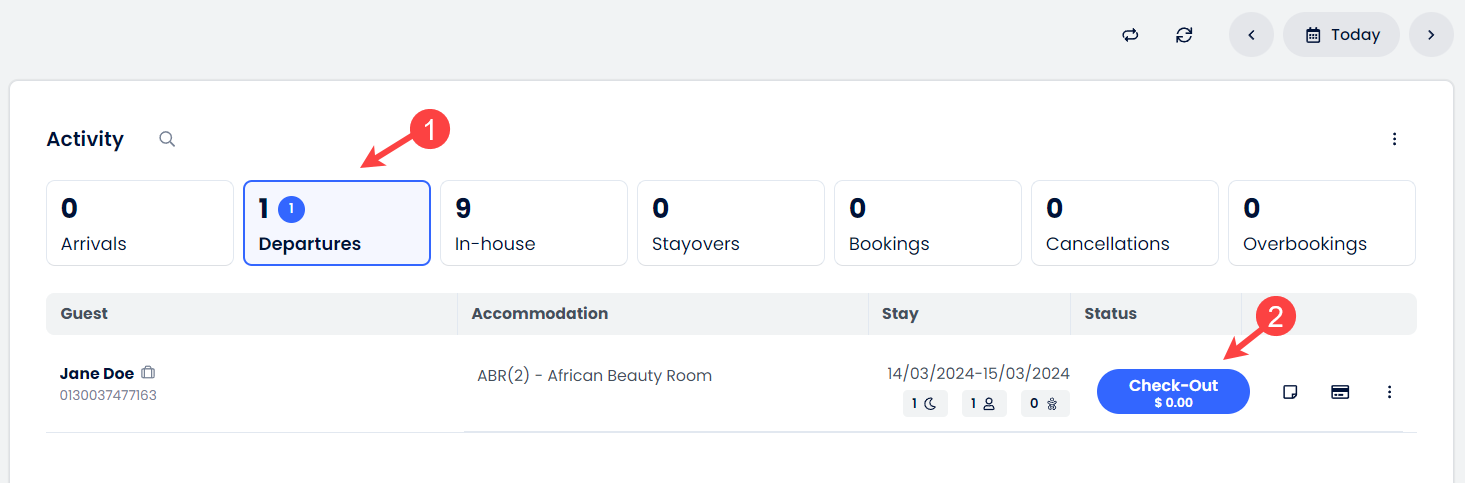Switch to the Arrivals tab

pyautogui.click(x=140, y=223)
